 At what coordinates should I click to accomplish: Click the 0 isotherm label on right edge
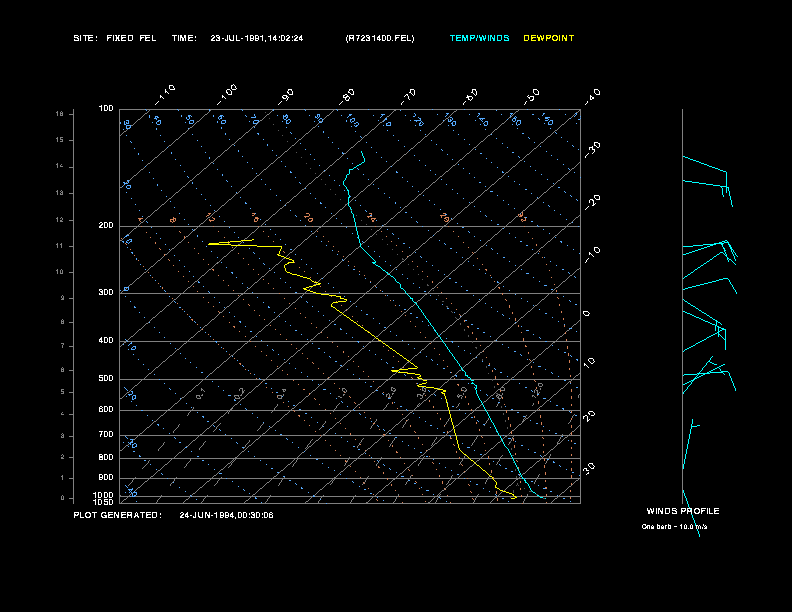tap(586, 314)
